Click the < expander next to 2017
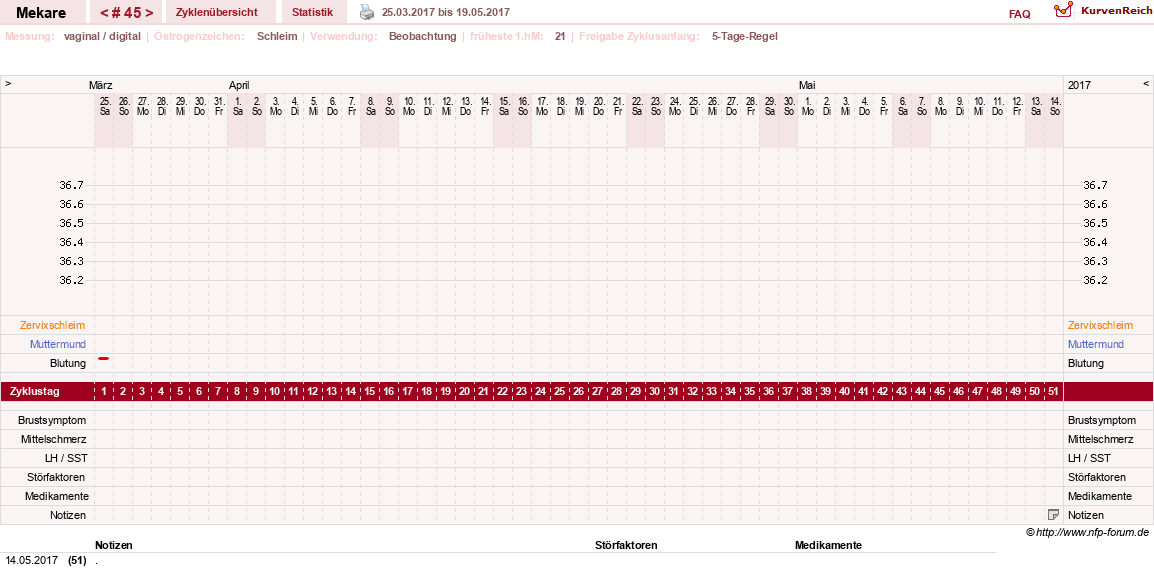1154x584 pixels. (x=1145, y=84)
